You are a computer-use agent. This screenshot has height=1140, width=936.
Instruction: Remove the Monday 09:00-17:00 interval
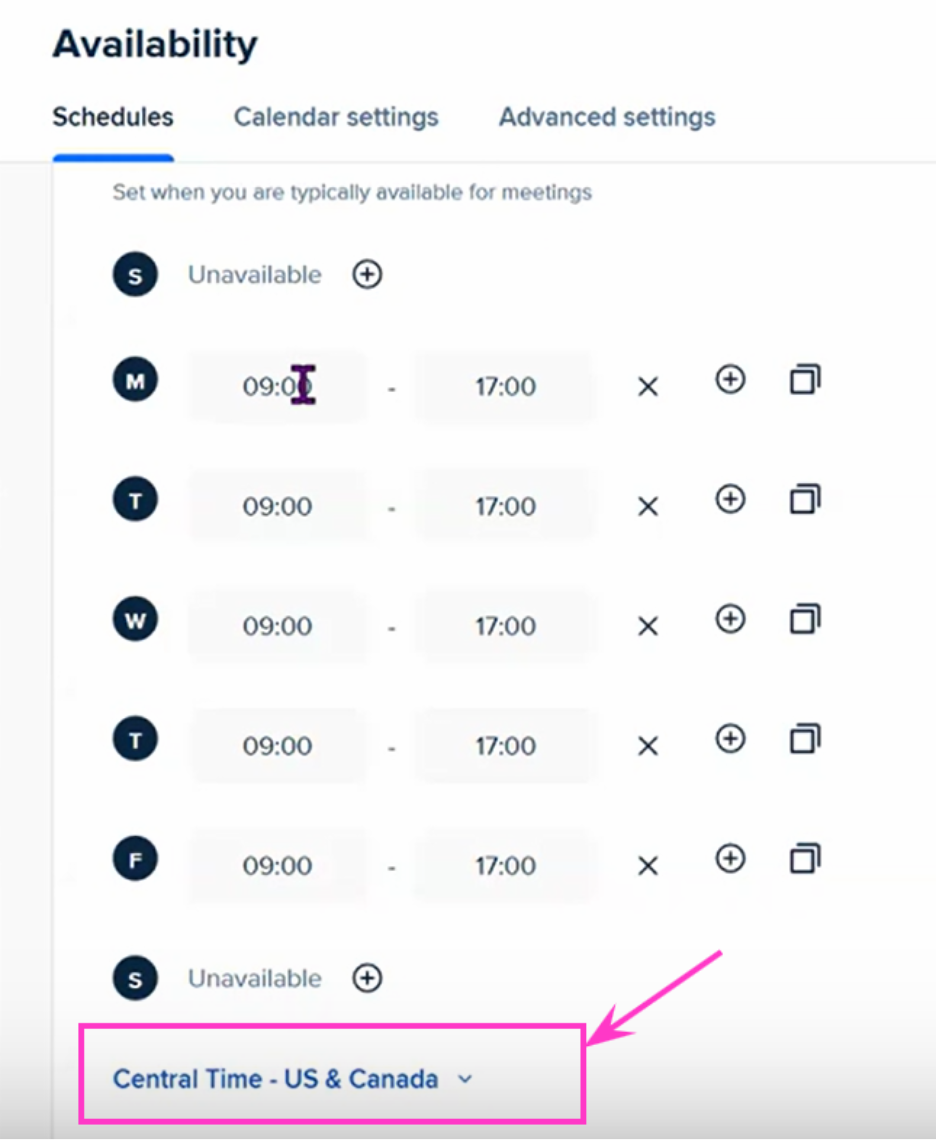(648, 386)
